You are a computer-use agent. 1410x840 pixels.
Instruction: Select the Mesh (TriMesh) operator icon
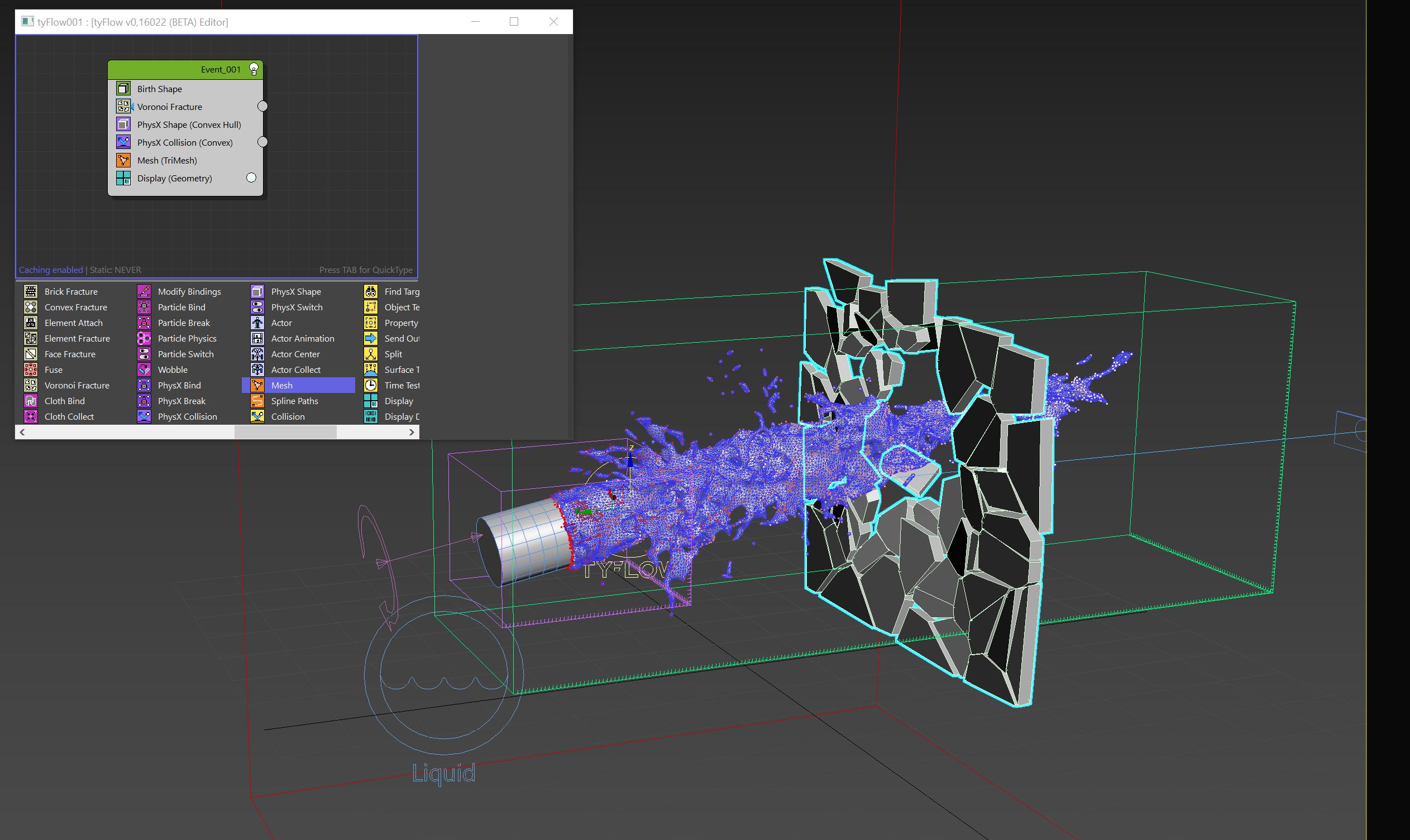pos(123,160)
